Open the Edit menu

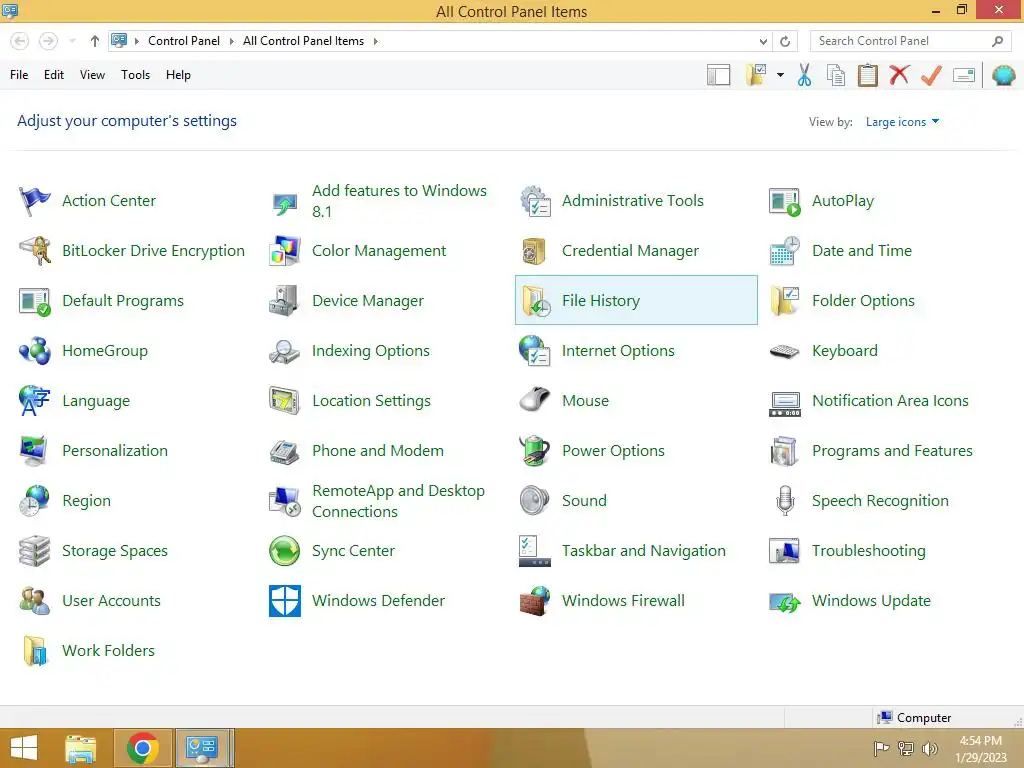coord(54,75)
